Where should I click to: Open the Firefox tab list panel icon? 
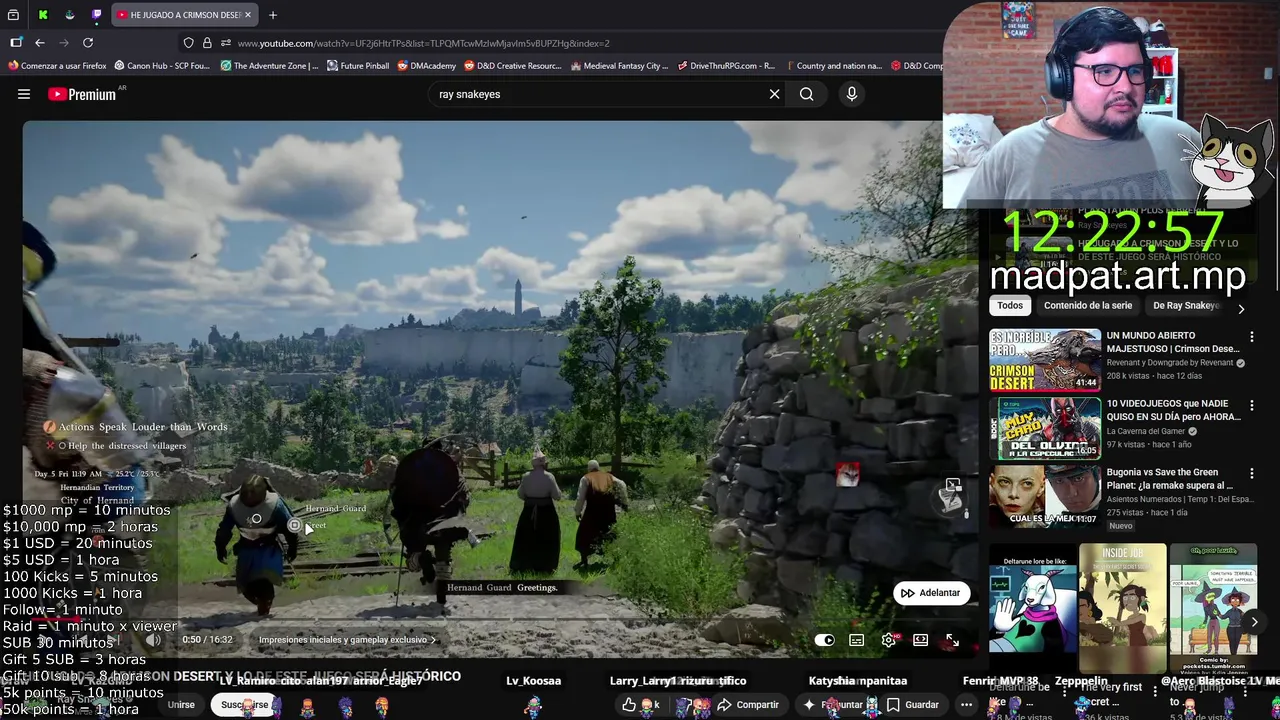click(x=13, y=15)
